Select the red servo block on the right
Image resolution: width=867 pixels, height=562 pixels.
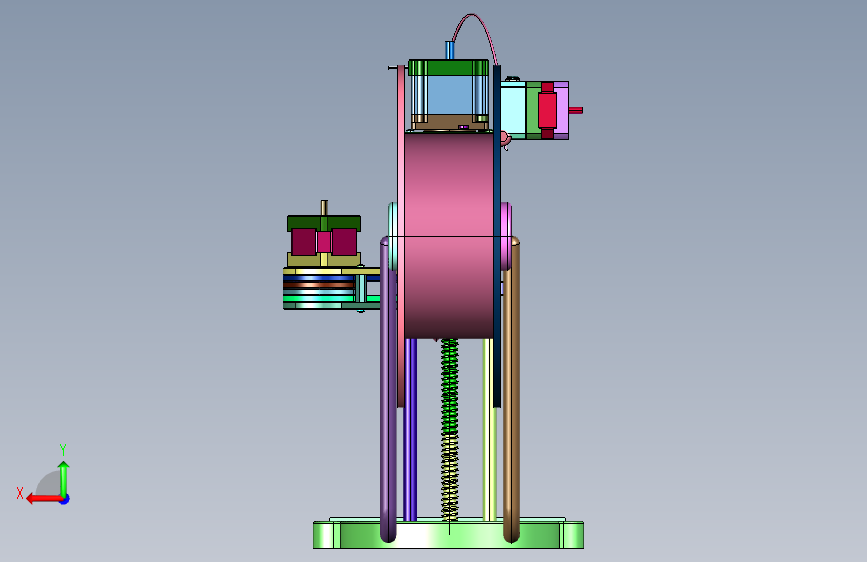pyautogui.click(x=547, y=110)
